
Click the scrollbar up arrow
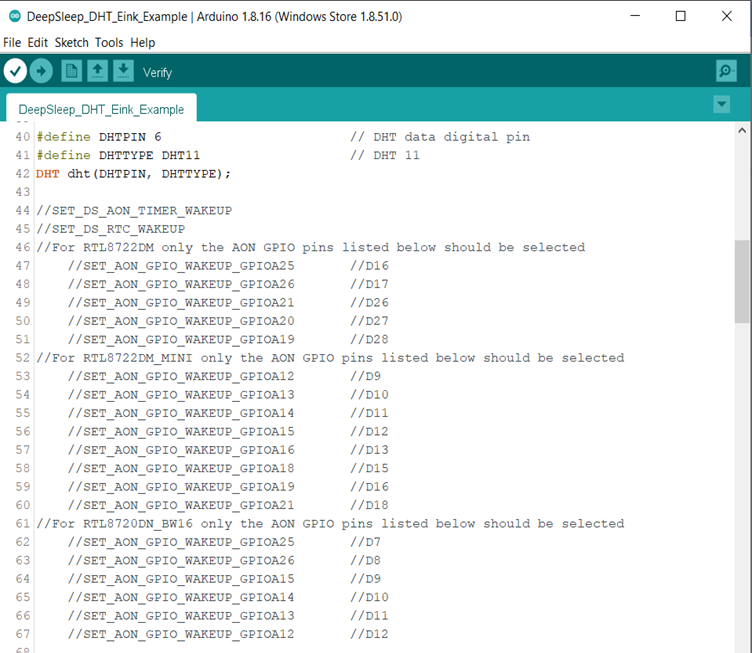pos(742,130)
